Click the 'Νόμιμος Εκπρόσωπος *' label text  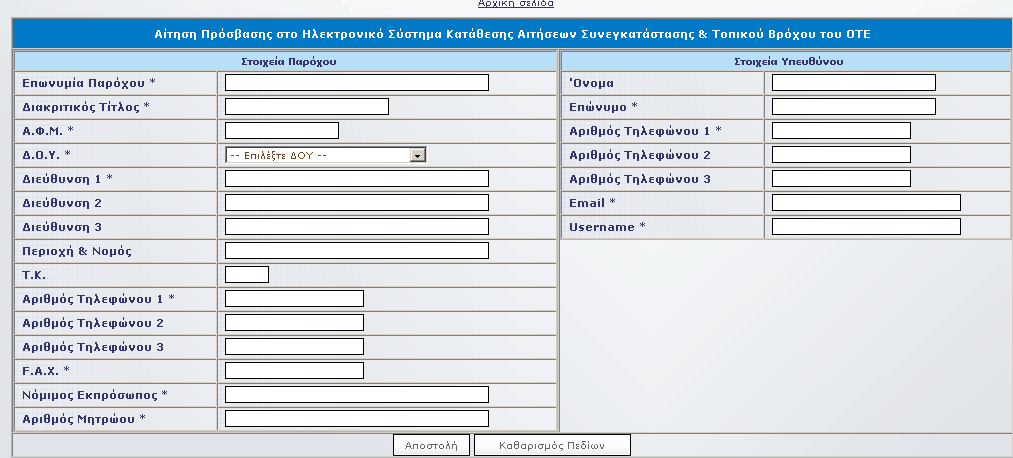tap(95, 395)
